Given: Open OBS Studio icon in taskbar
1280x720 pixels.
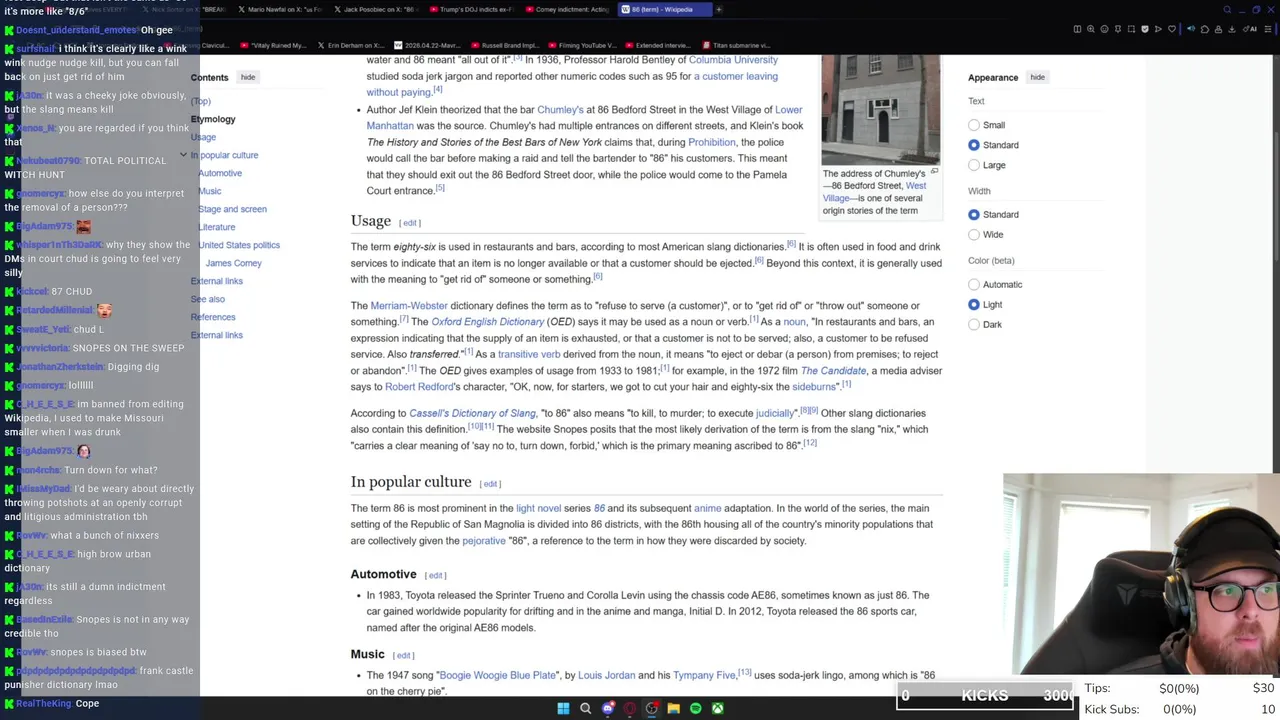Looking at the screenshot, I should 651,708.
